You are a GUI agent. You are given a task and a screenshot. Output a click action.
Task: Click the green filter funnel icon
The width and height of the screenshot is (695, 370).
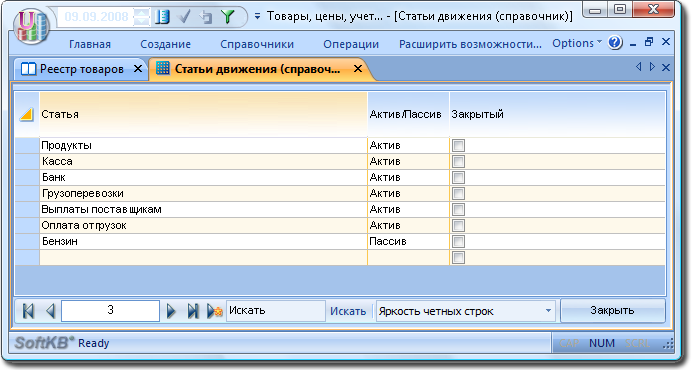click(x=228, y=17)
